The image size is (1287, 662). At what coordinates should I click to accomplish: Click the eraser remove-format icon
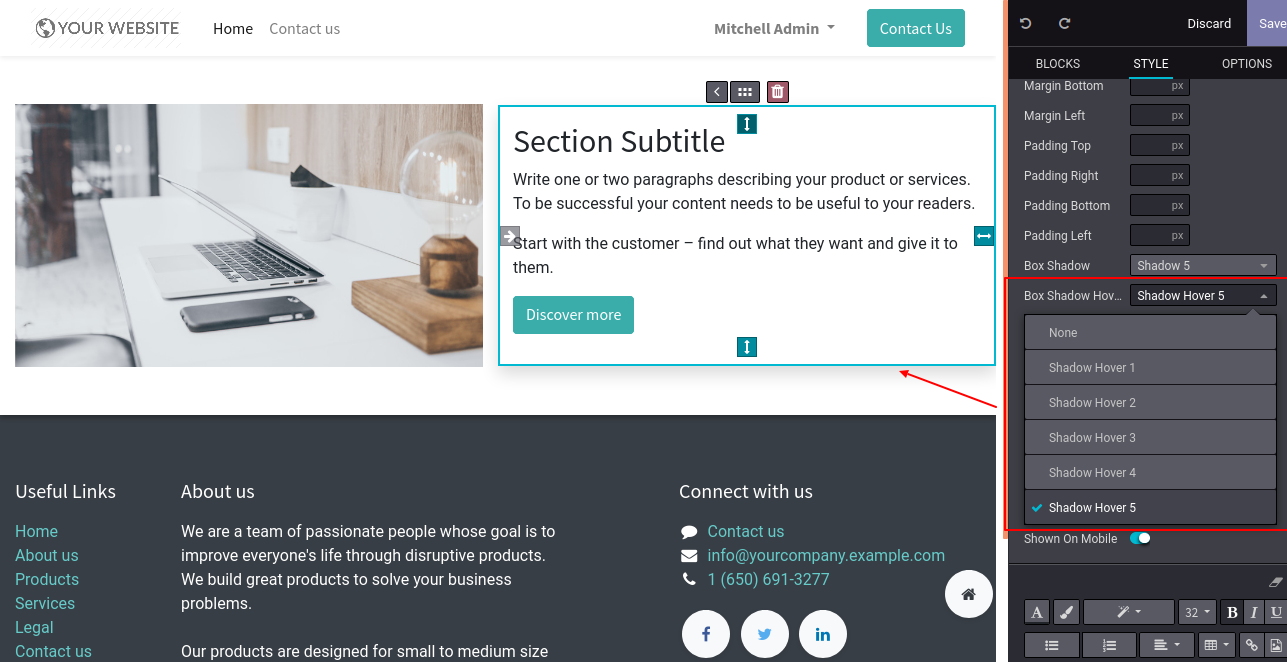click(1274, 581)
